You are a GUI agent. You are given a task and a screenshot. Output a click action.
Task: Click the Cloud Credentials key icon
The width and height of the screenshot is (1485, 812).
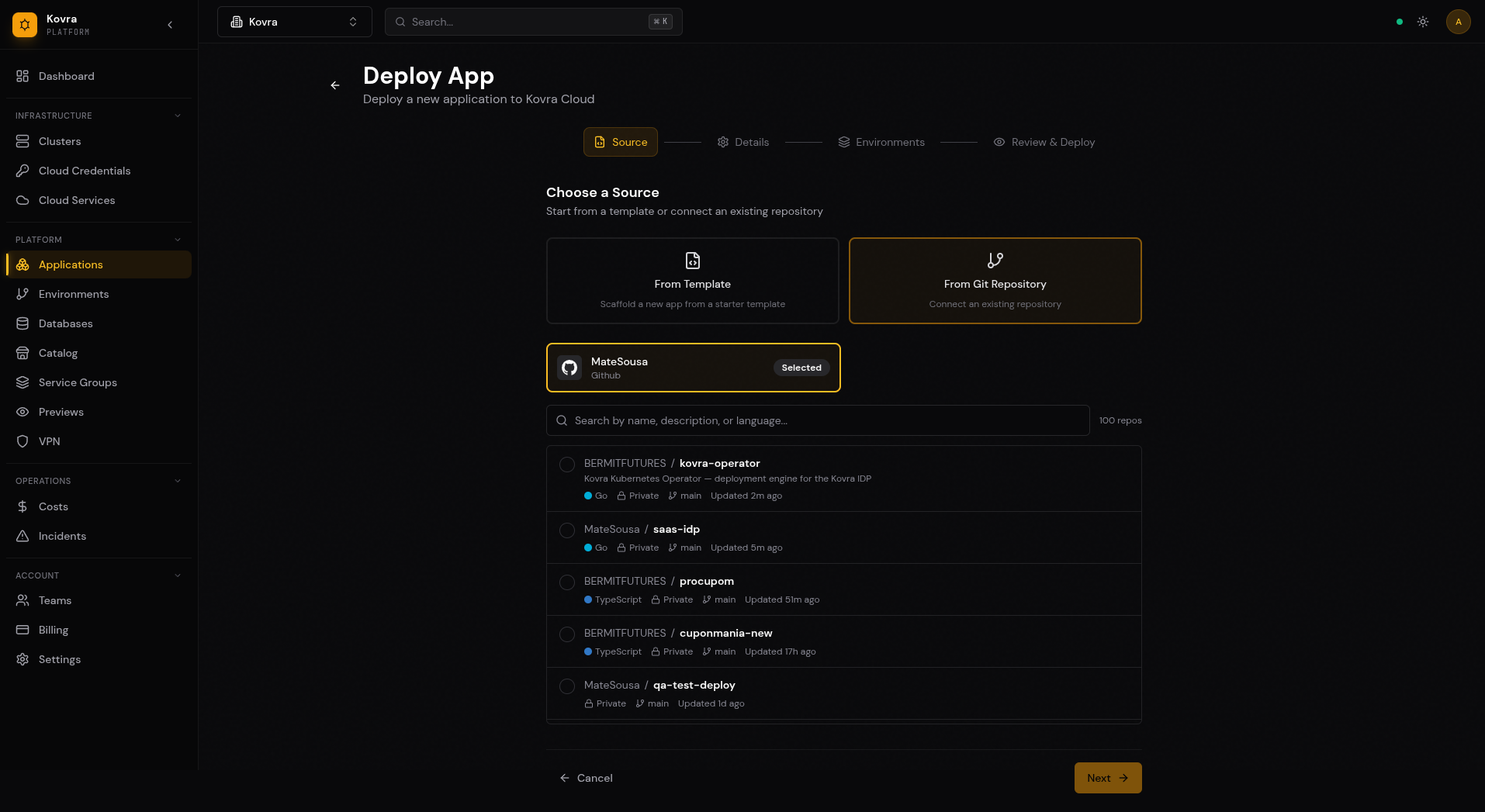coord(22,171)
